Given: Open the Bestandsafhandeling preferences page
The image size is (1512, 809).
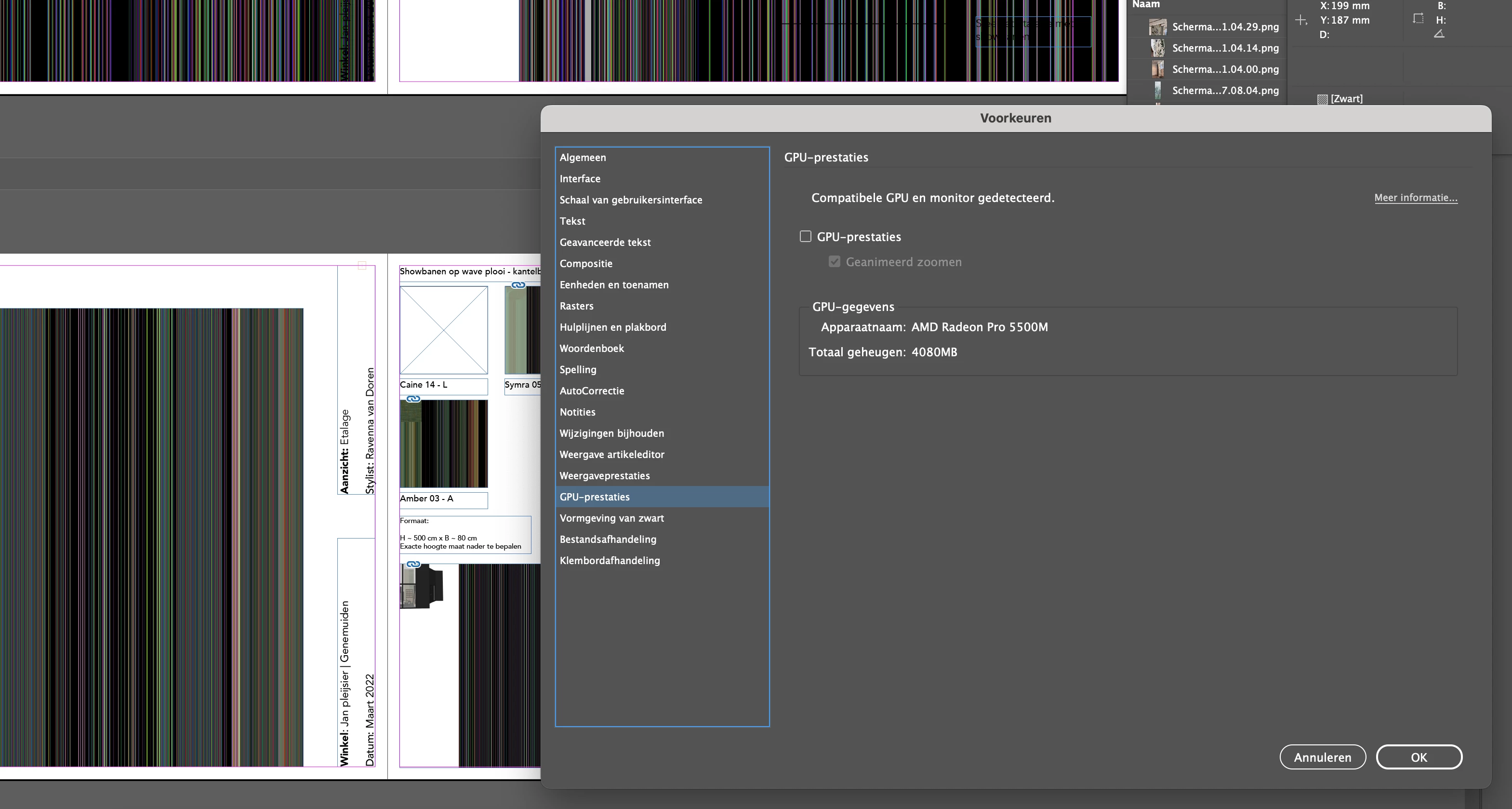Looking at the screenshot, I should [x=608, y=539].
